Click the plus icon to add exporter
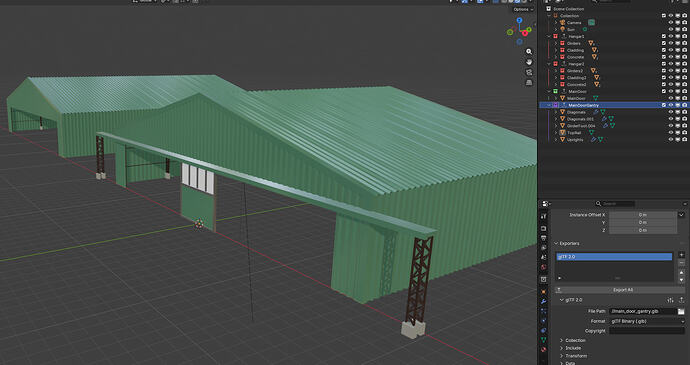690x365 pixels. 682,254
